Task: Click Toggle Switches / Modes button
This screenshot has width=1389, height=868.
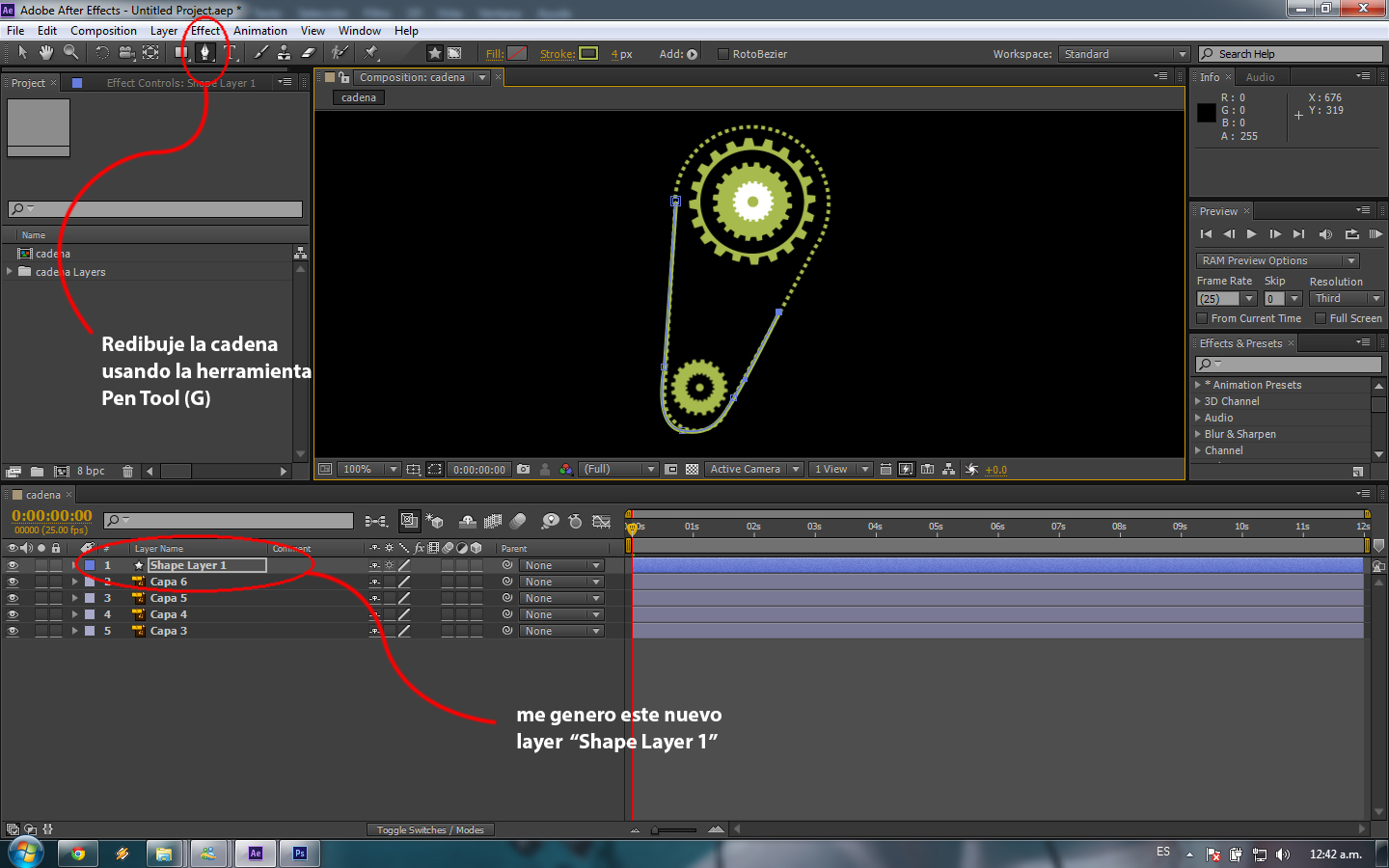Action: point(430,830)
